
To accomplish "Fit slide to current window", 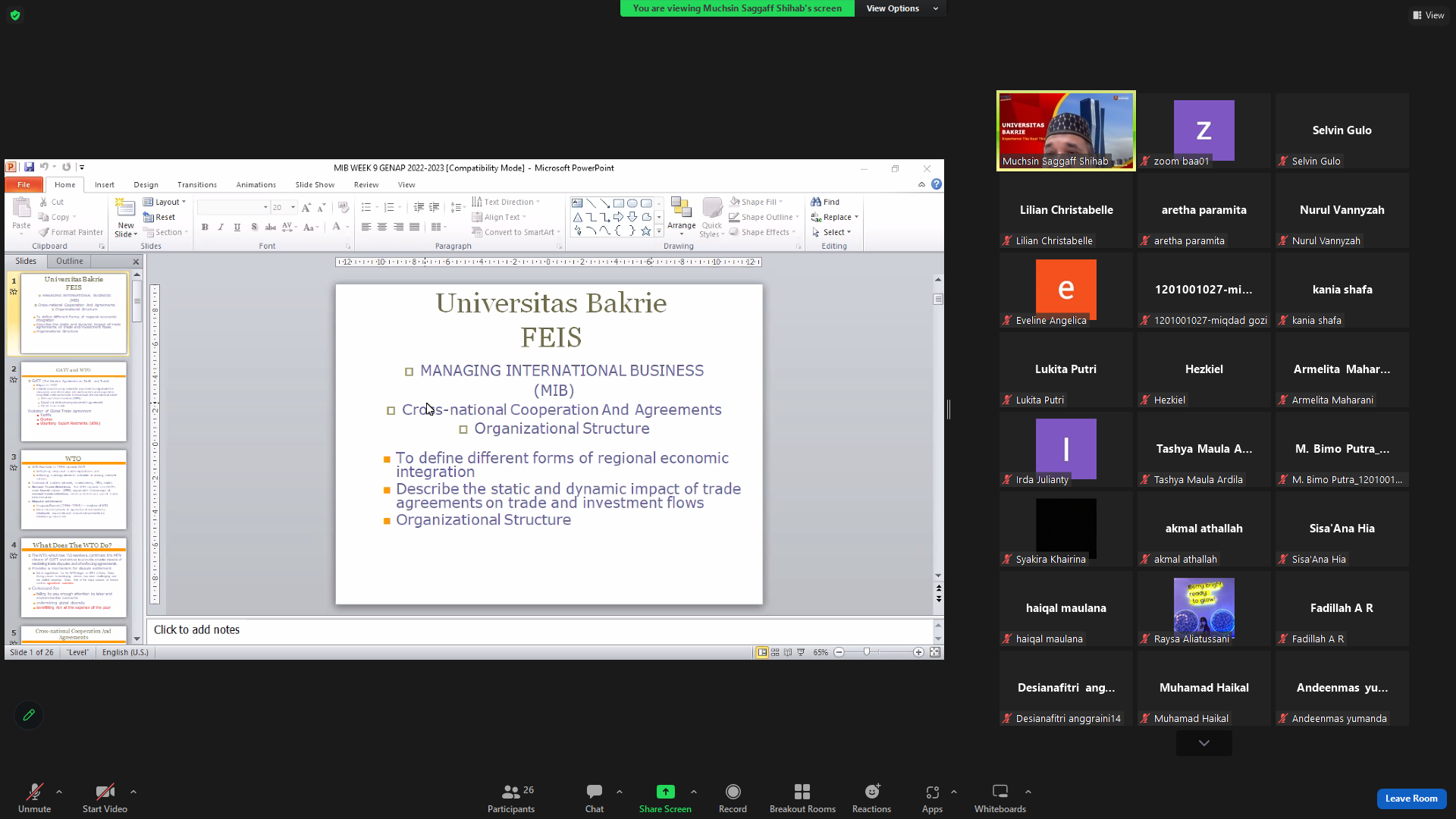I will (935, 652).
